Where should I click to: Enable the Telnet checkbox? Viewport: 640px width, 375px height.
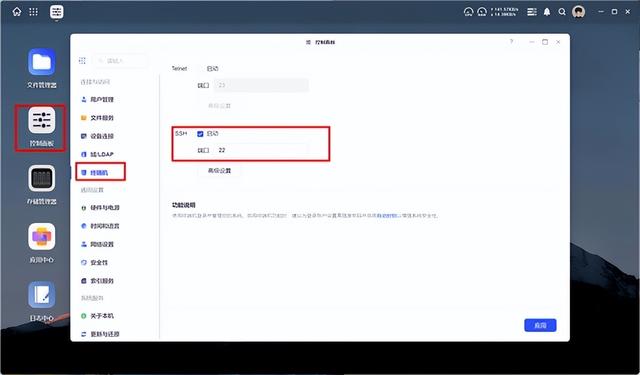tap(200, 69)
